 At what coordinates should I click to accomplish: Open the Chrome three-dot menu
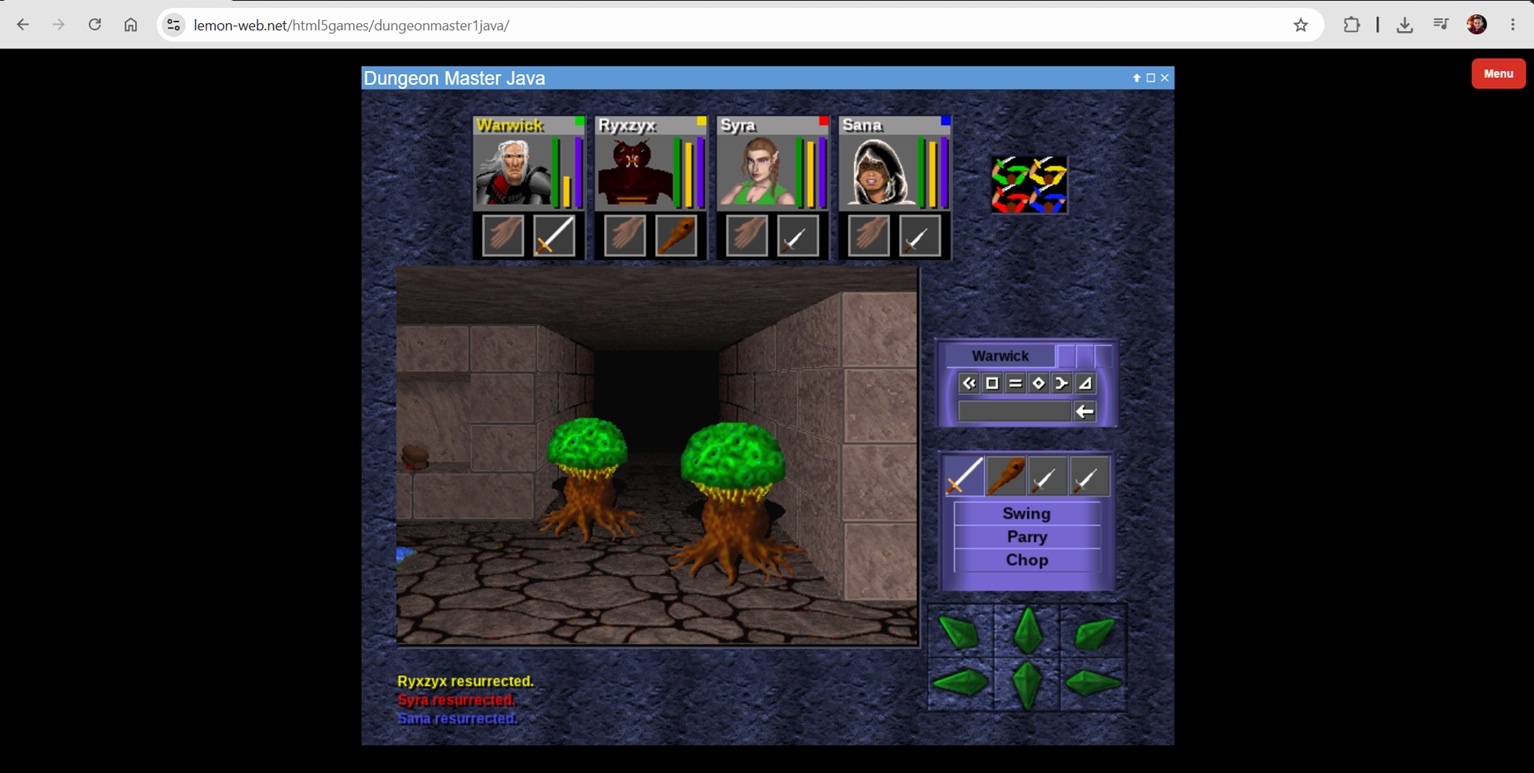coord(1512,25)
